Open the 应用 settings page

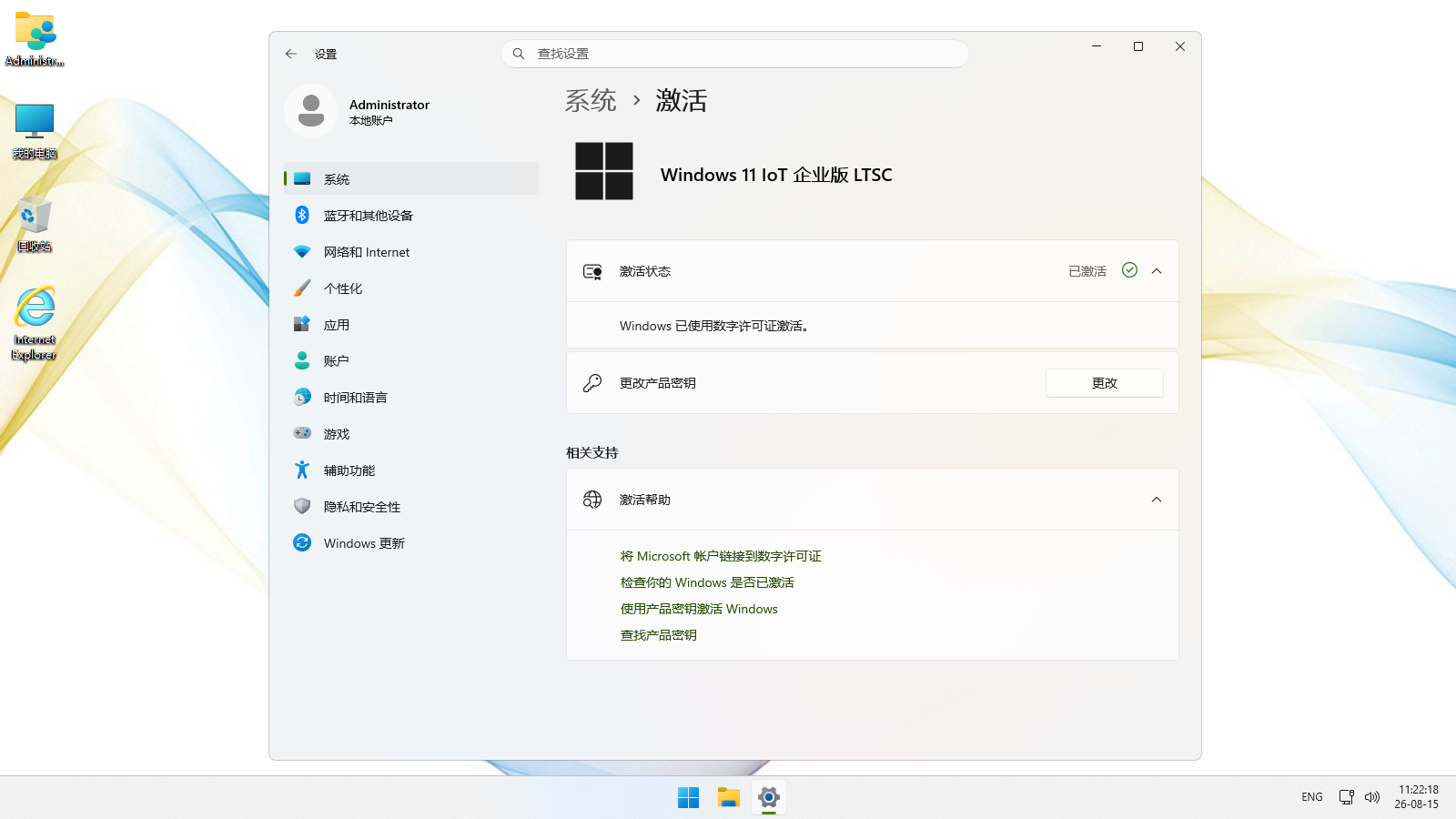[411, 325]
